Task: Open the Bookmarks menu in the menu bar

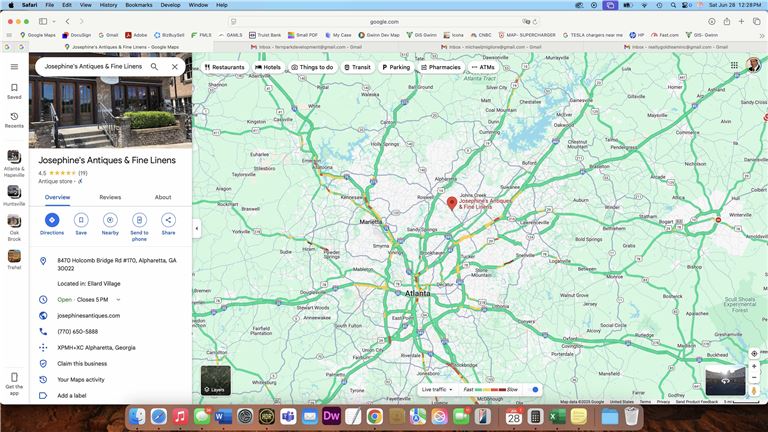Action: click(x=139, y=5)
